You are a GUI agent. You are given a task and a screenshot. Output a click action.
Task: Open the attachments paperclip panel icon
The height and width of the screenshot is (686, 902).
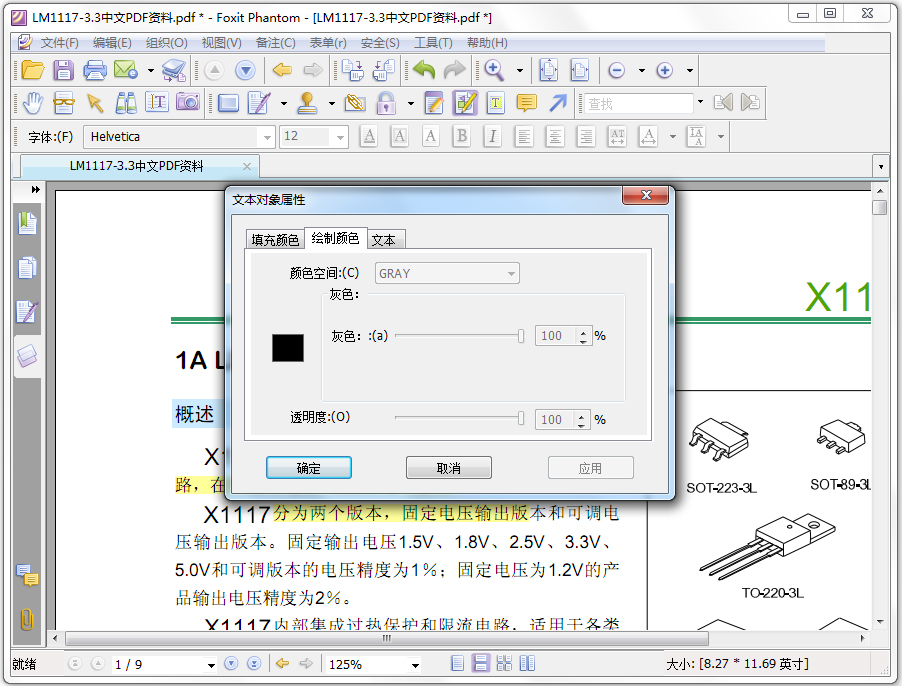pos(27,619)
